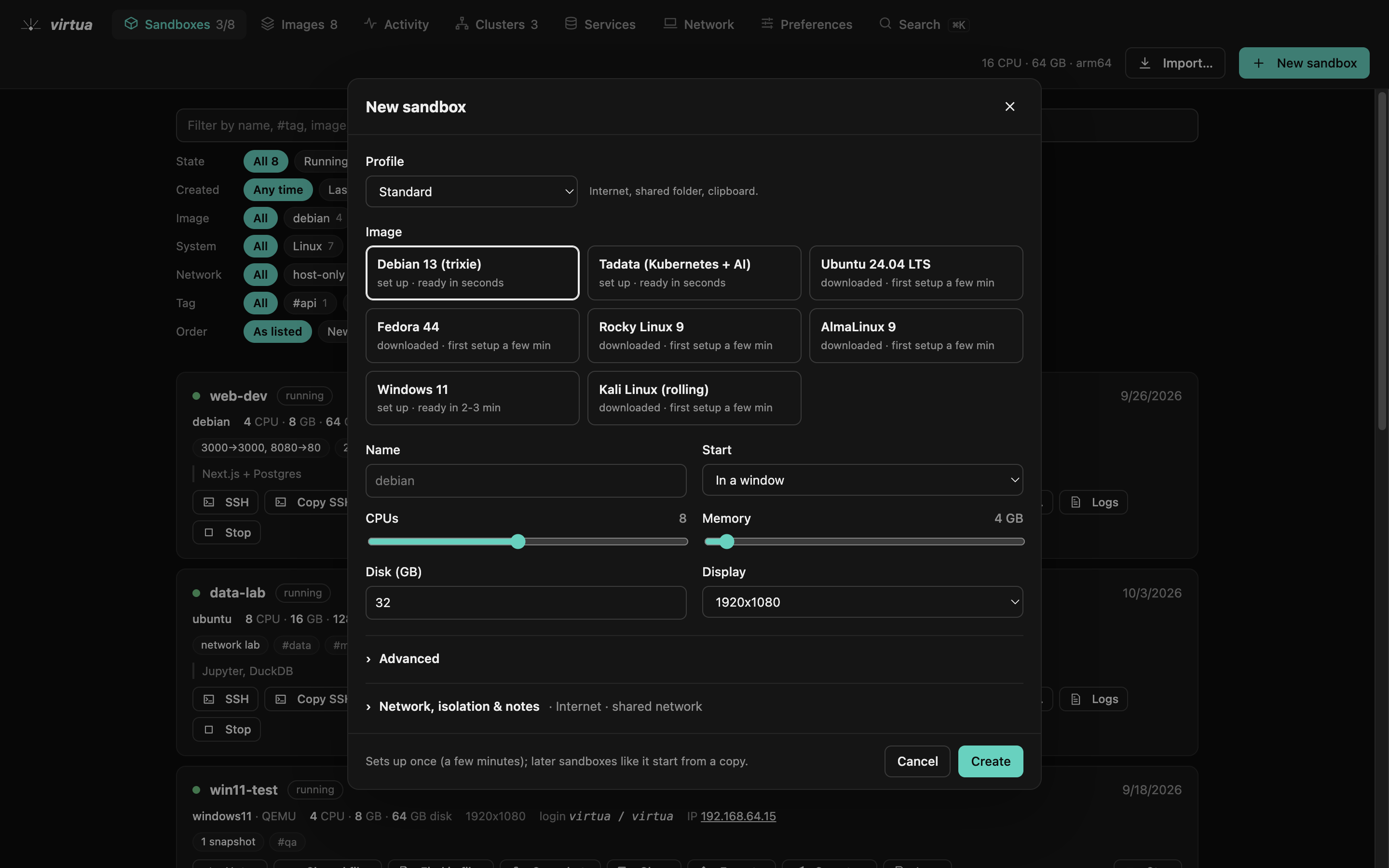Open the Preferences tab
Screen dimensions: 1389x868
[x=806, y=24]
